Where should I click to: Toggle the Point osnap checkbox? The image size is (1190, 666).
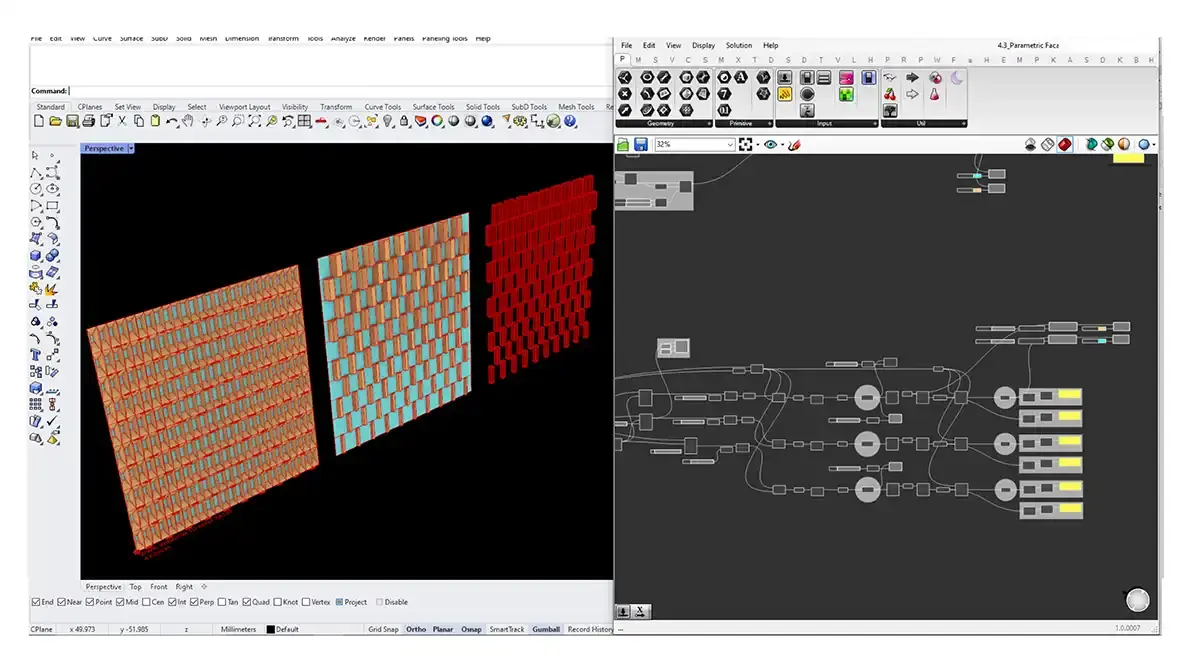pos(90,602)
